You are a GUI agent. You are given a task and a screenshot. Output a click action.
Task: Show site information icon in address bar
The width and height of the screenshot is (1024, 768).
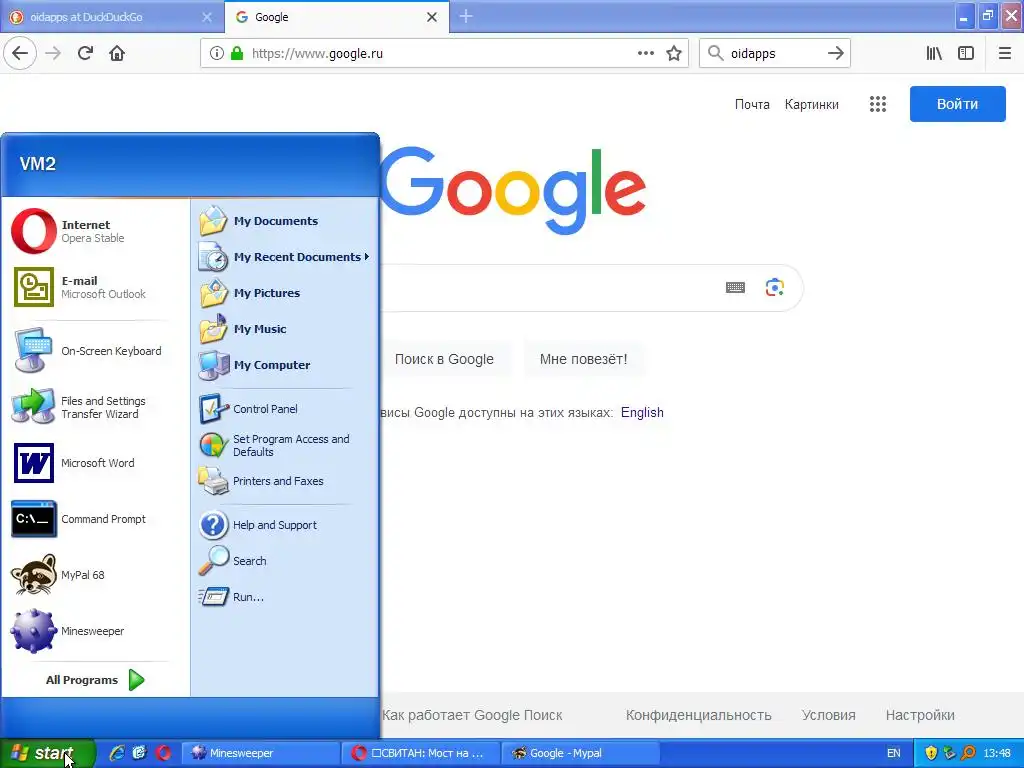(217, 54)
